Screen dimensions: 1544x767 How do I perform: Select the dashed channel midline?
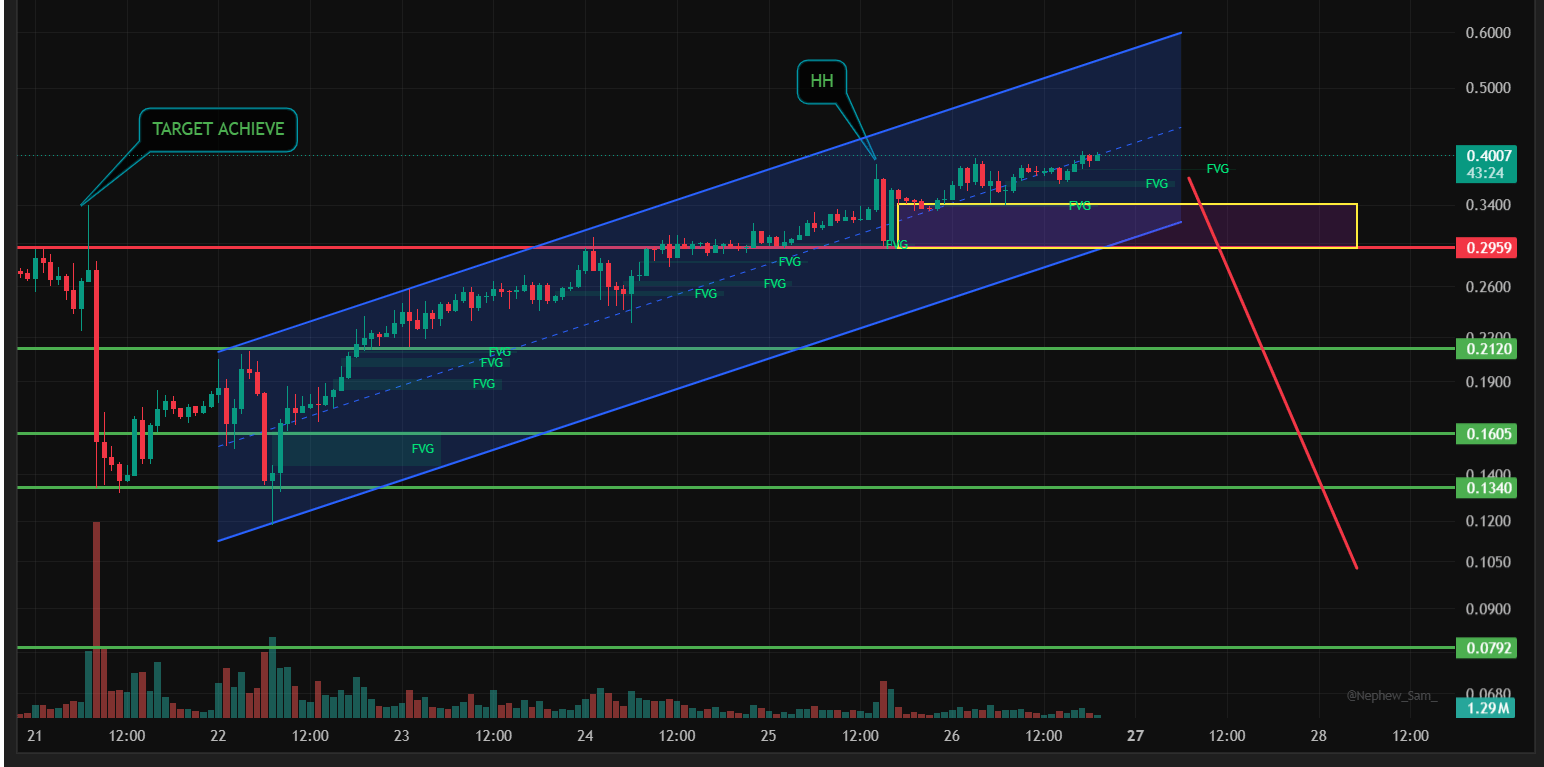700,286
